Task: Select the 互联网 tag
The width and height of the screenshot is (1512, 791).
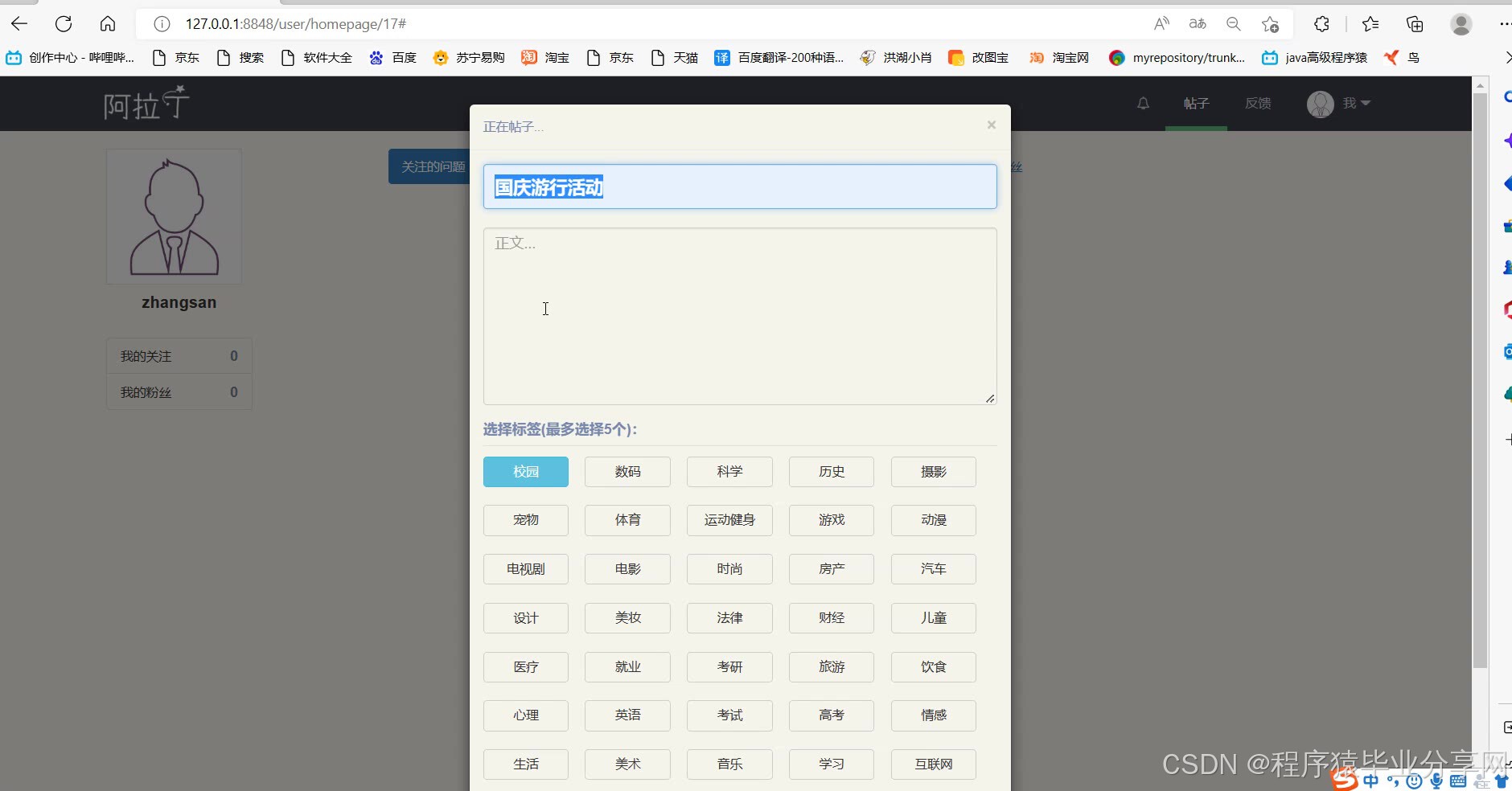Action: [x=934, y=764]
